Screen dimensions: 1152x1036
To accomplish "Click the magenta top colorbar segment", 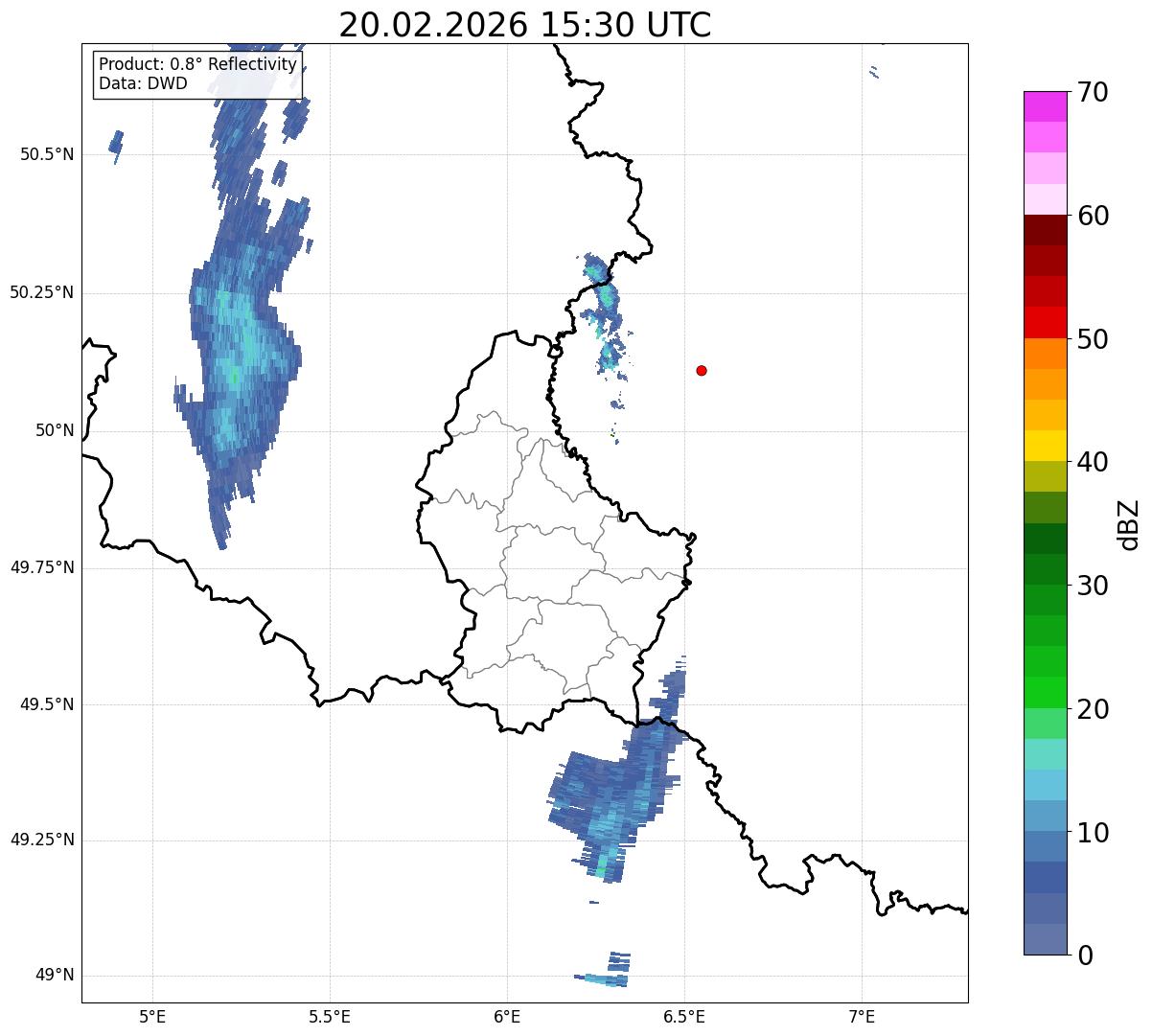I will [1046, 106].
